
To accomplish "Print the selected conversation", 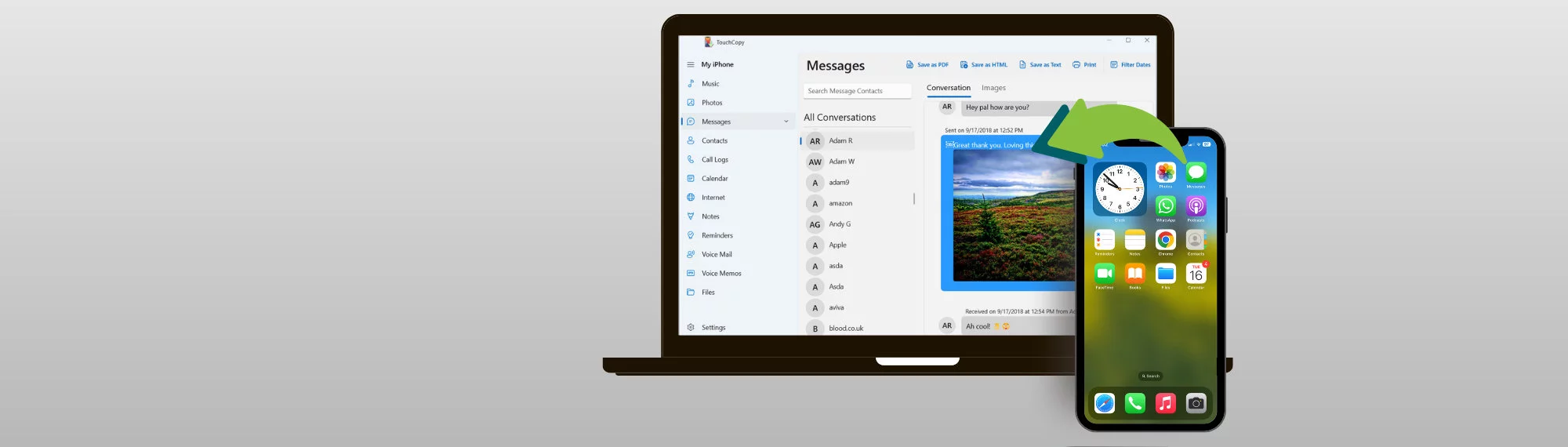I will click(x=1084, y=65).
